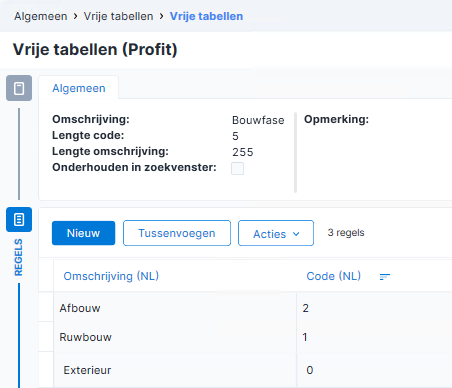452x388 pixels.
Task: Click second breadcrumb separator chevron
Action: [162, 16]
